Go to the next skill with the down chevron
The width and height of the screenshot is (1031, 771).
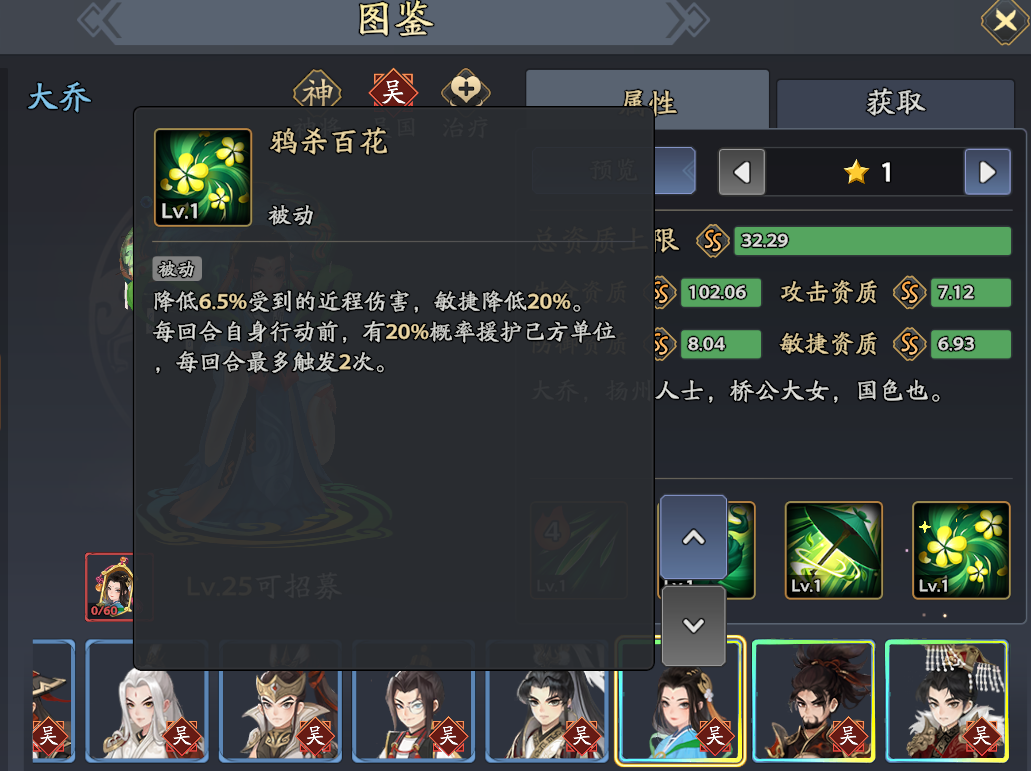click(x=693, y=625)
